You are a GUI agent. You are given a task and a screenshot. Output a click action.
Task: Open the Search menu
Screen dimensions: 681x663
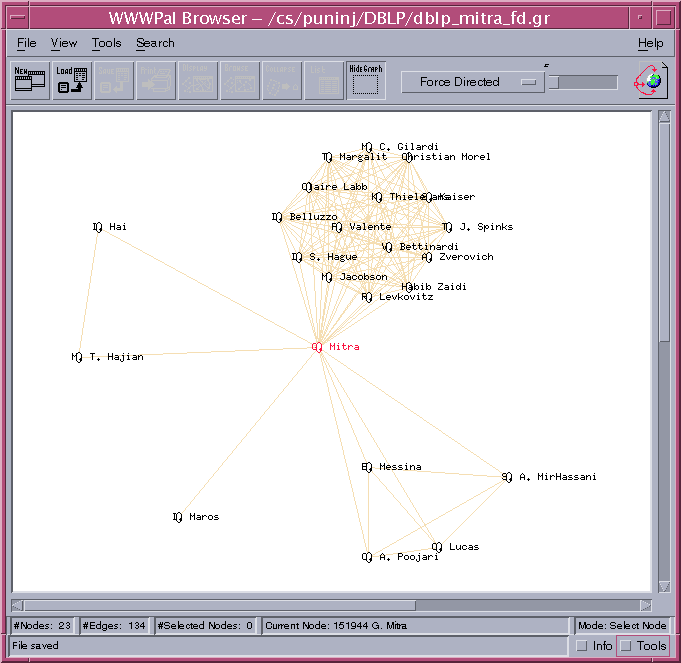coord(155,43)
